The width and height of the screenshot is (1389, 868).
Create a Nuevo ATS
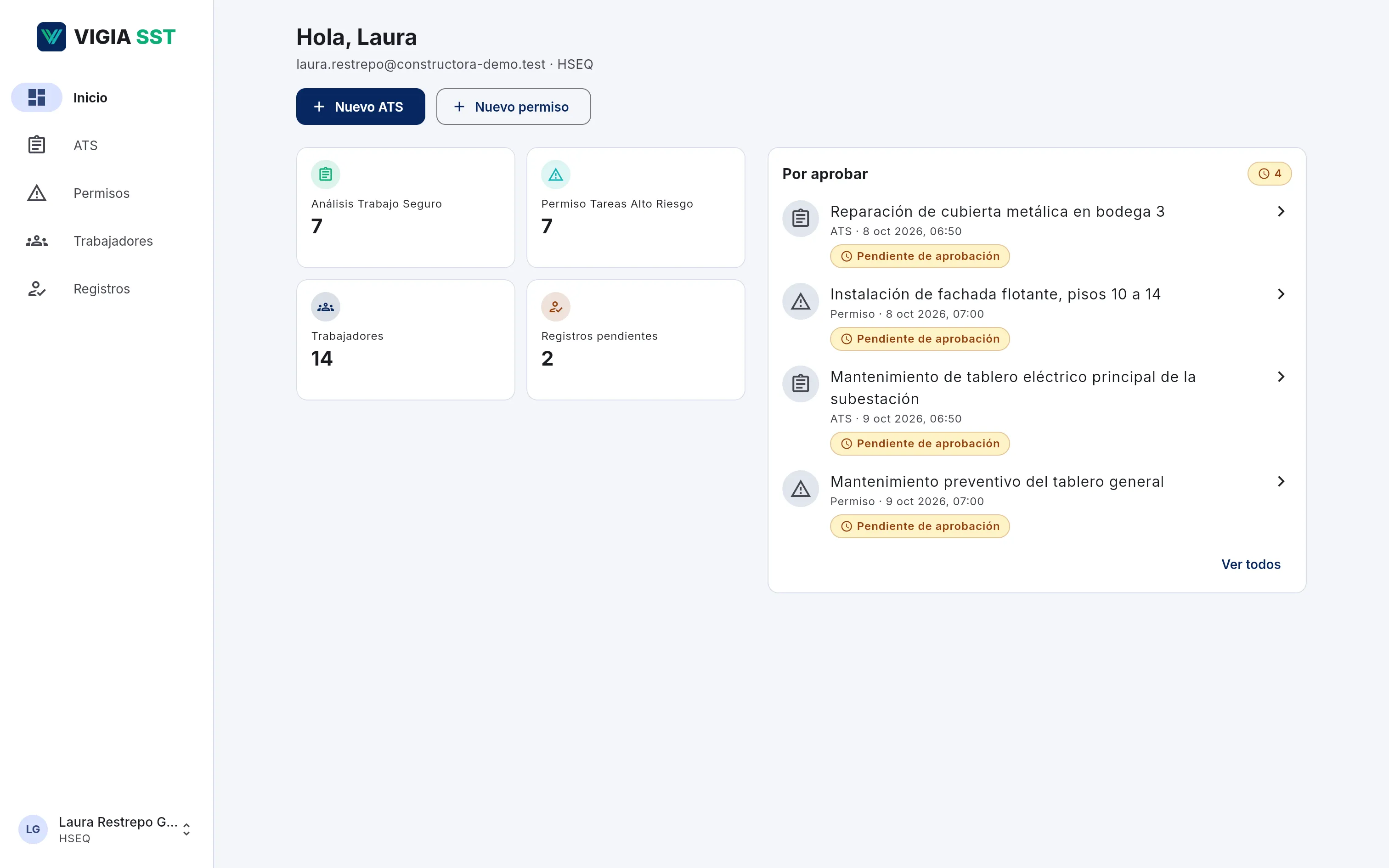(x=361, y=107)
